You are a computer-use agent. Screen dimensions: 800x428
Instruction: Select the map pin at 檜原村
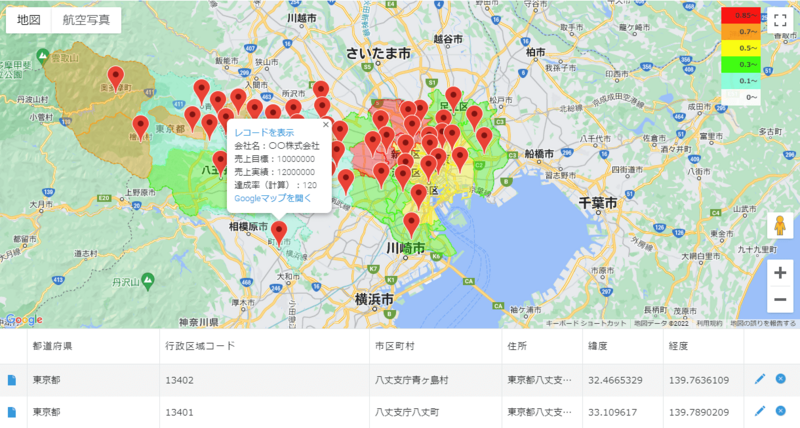click(x=141, y=129)
